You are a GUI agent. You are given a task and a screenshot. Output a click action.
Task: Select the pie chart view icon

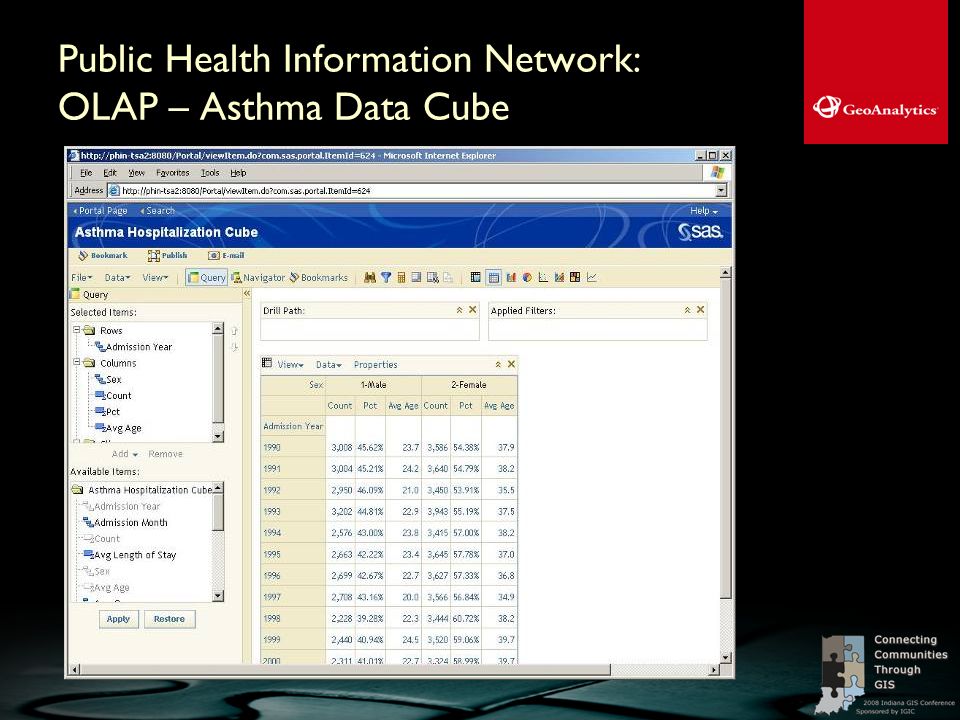pyautogui.click(x=527, y=277)
